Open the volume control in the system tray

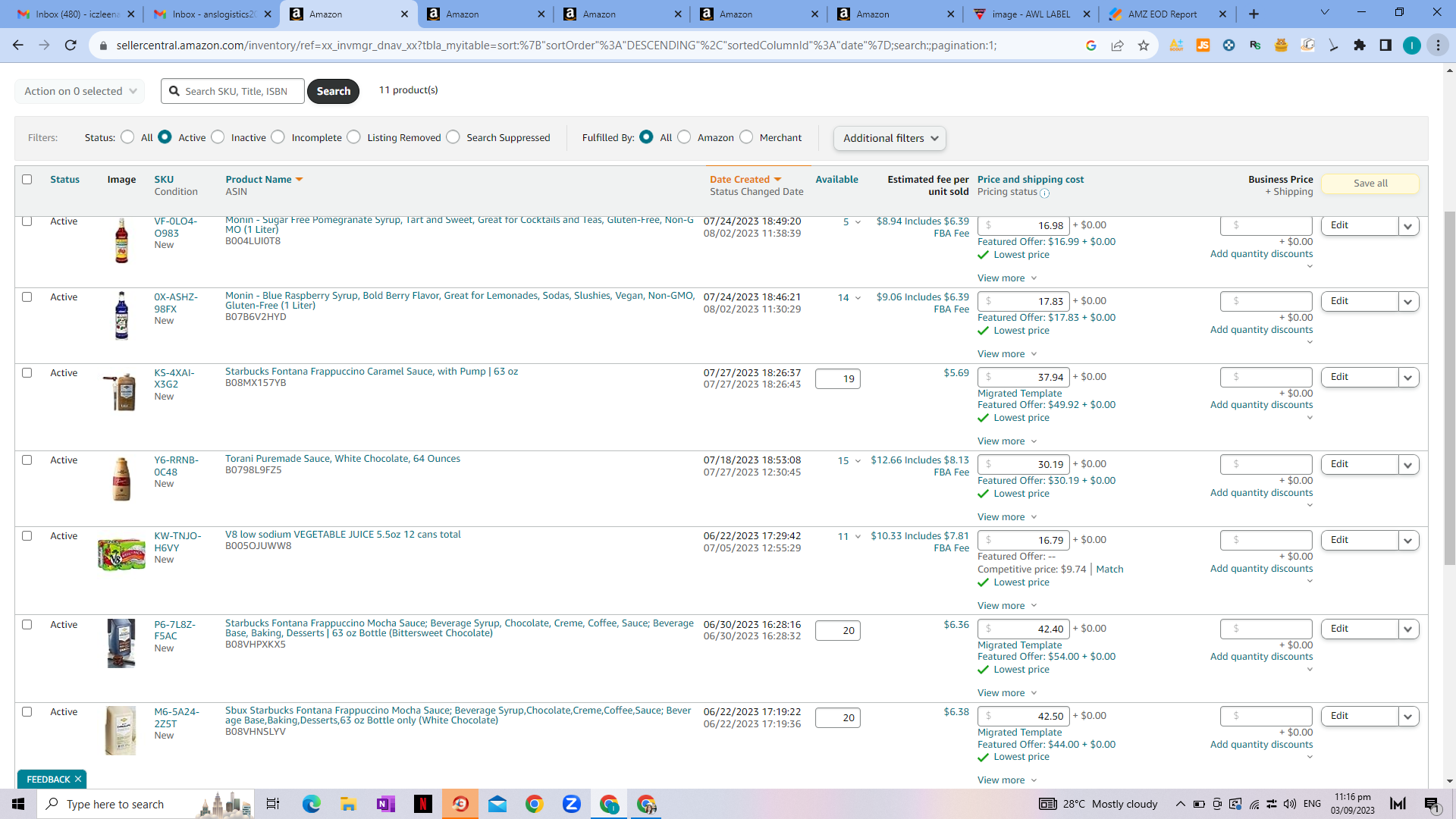pos(1290,804)
